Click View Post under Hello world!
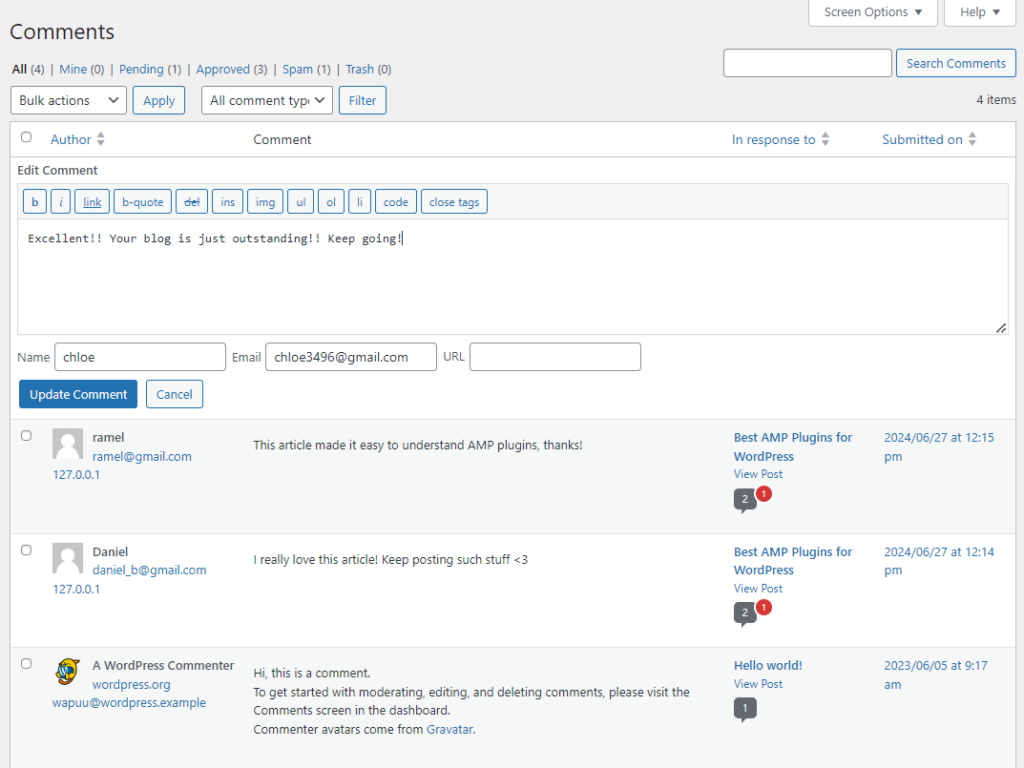1024x768 pixels. click(758, 684)
